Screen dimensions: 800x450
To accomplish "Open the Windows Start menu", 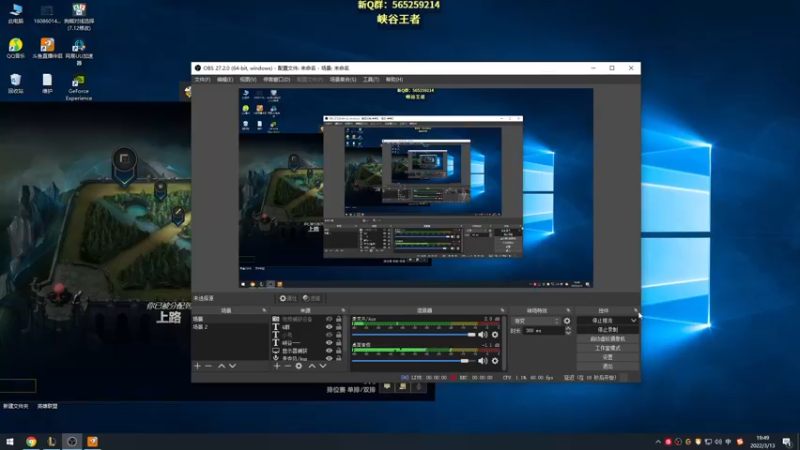I will [10, 441].
